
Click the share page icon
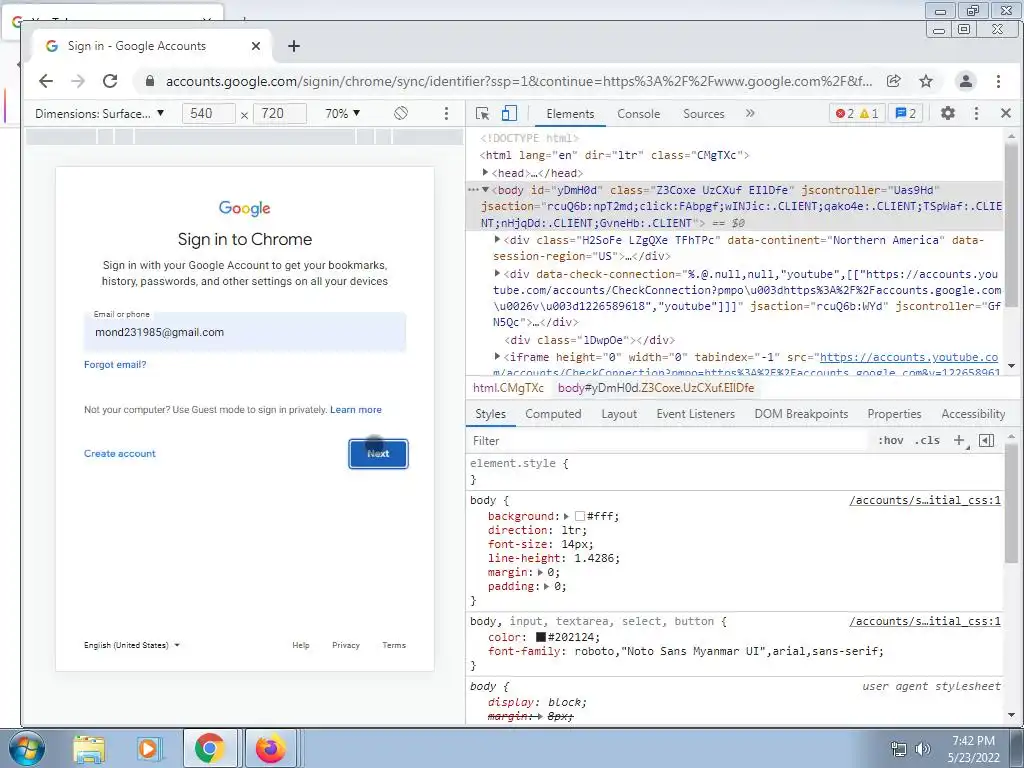[x=893, y=81]
